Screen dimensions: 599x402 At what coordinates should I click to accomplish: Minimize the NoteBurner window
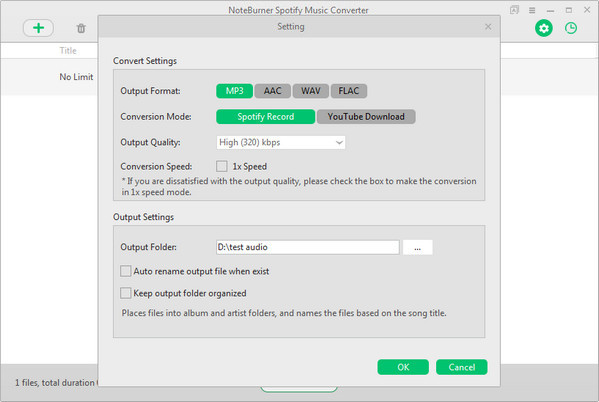pos(550,10)
